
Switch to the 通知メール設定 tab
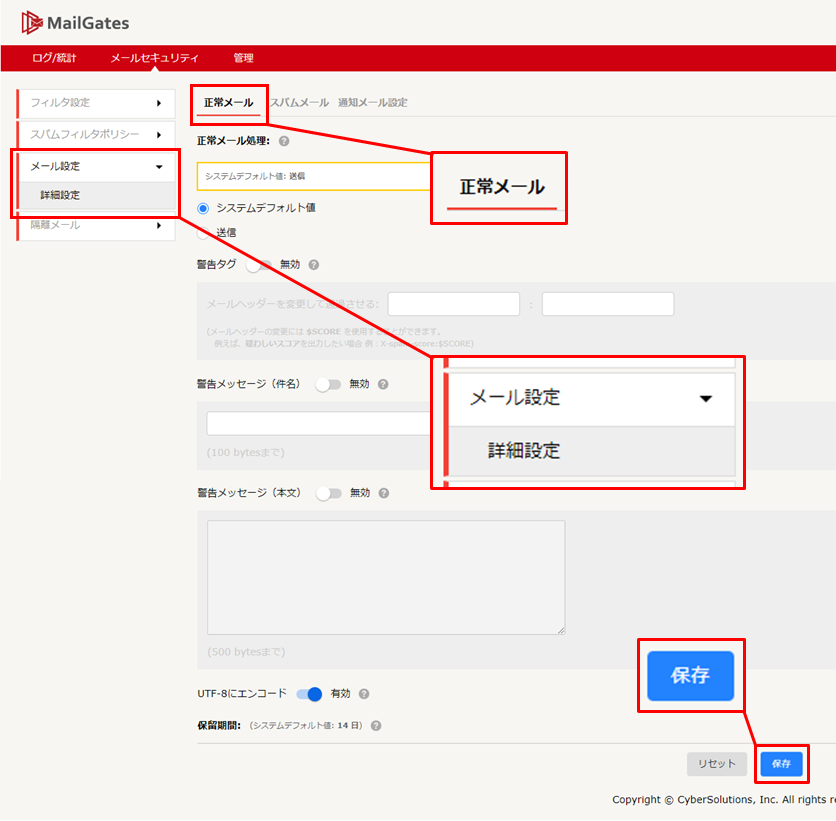click(x=373, y=102)
